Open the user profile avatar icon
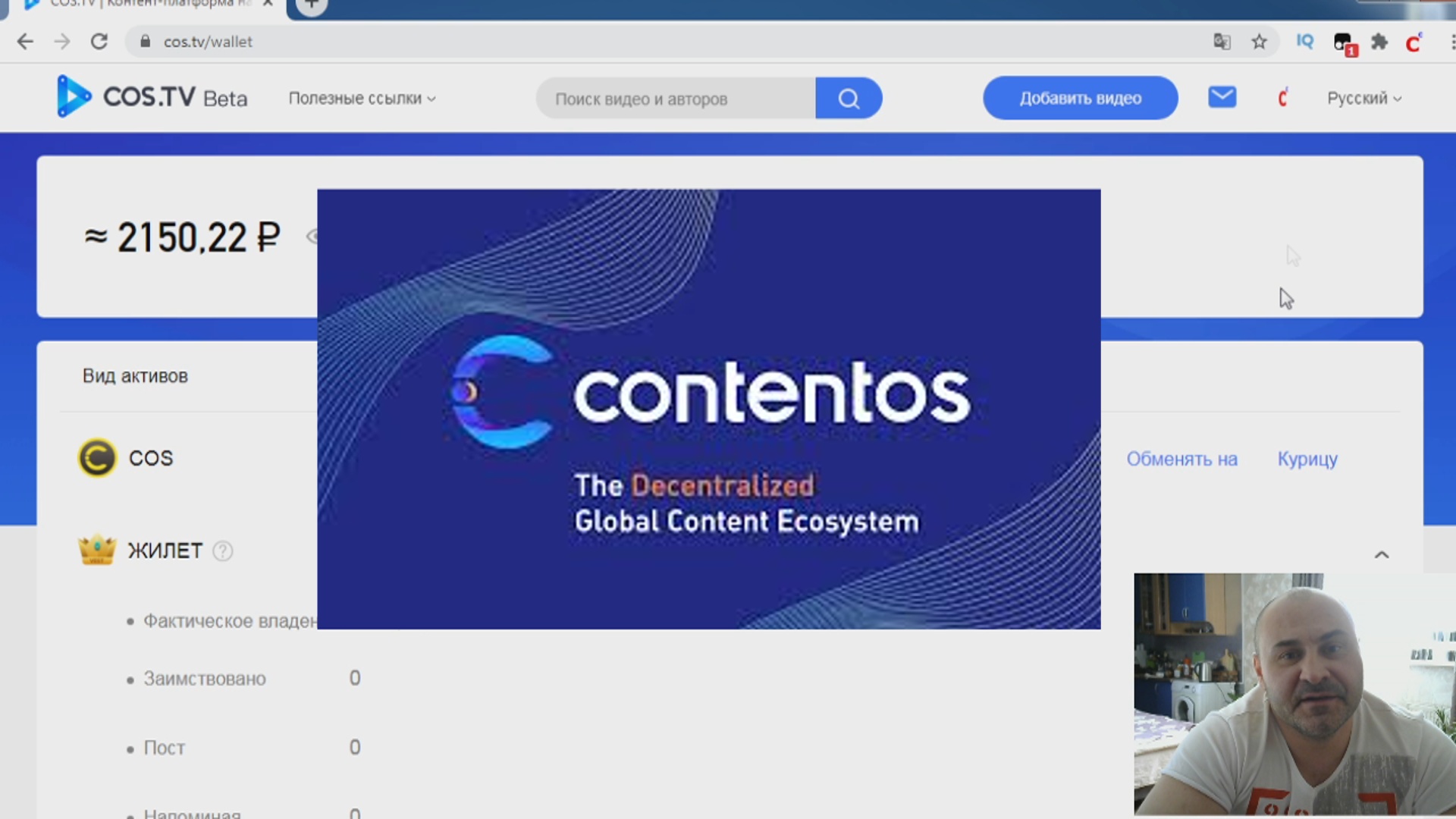Image resolution: width=1456 pixels, height=819 pixels. point(1282,98)
